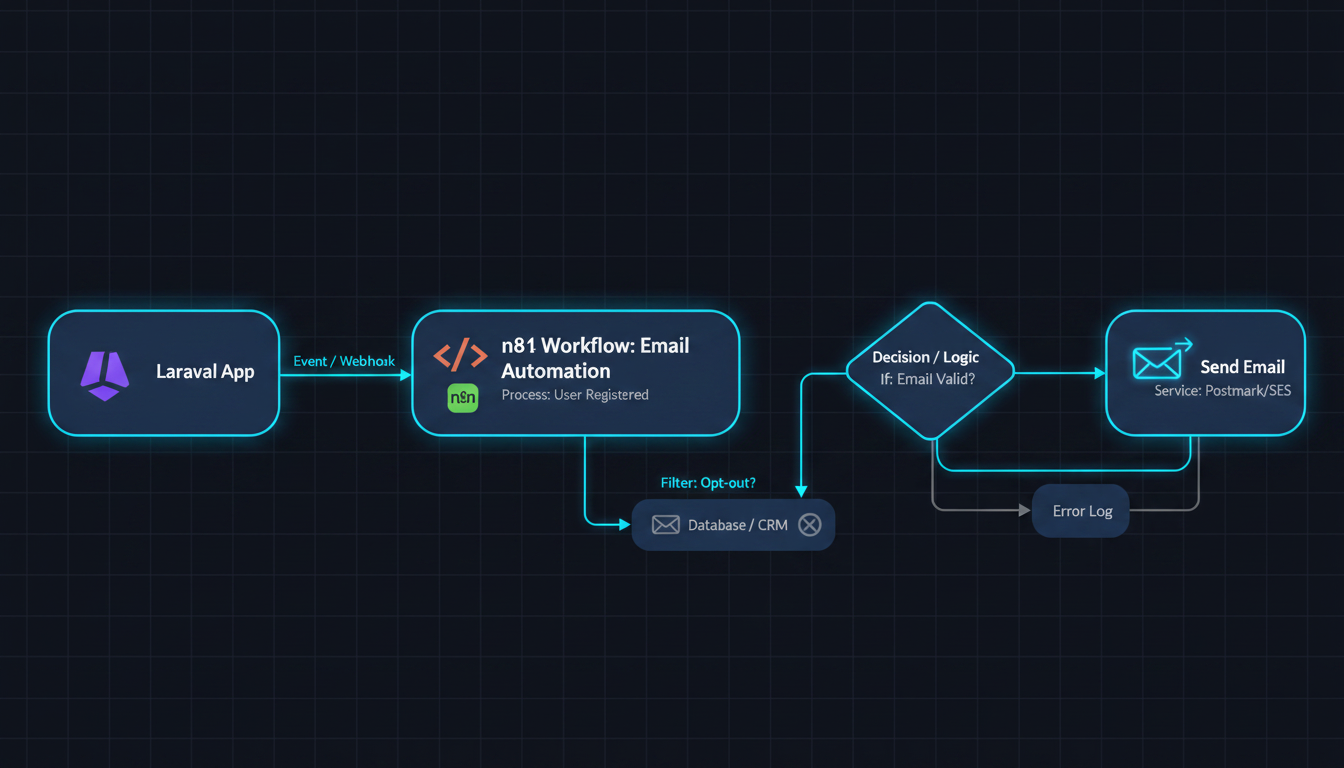Click the arrowhead entering the workflow node
The image size is (1344, 768).
coord(405,375)
